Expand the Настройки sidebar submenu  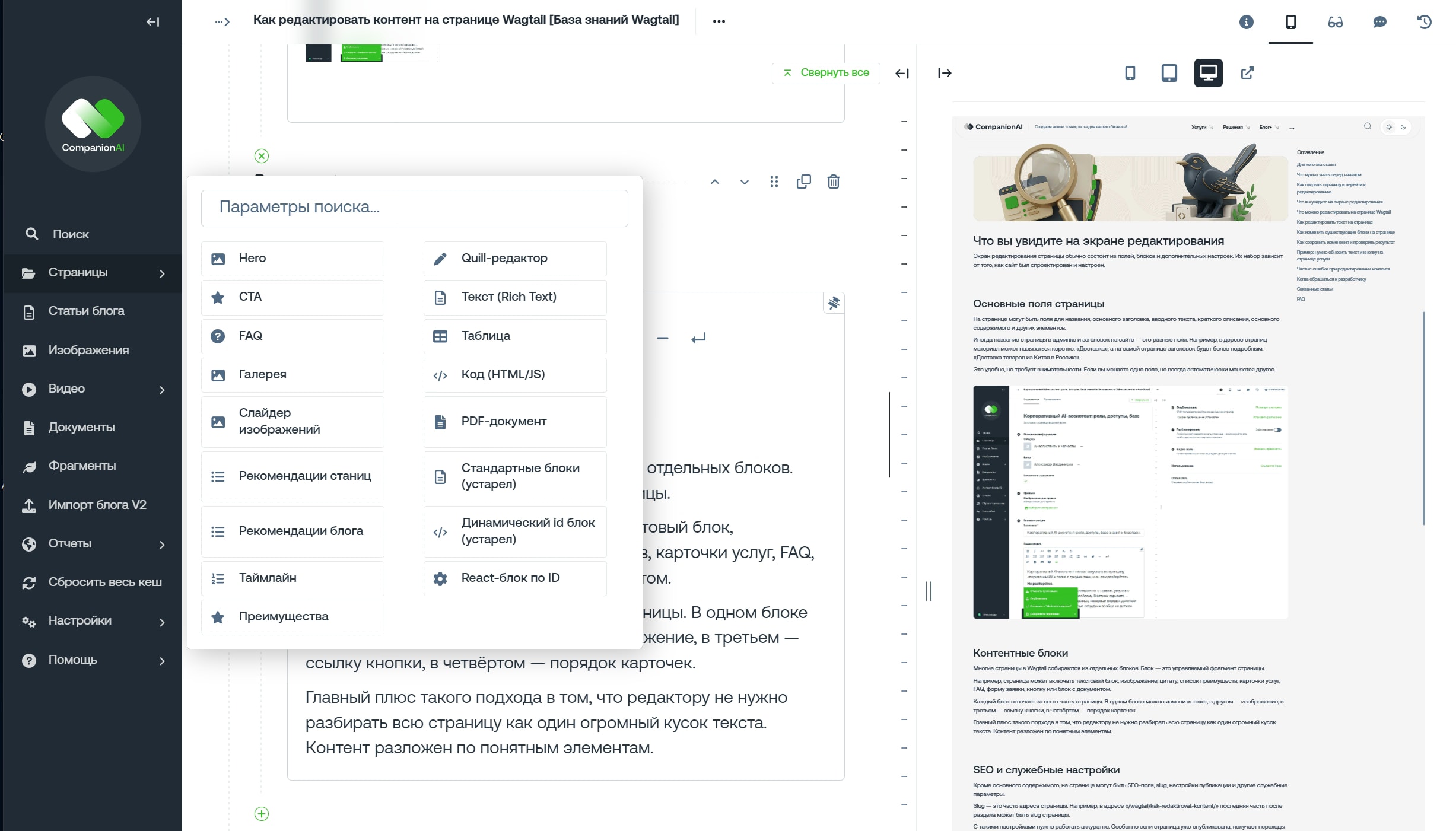click(93, 621)
